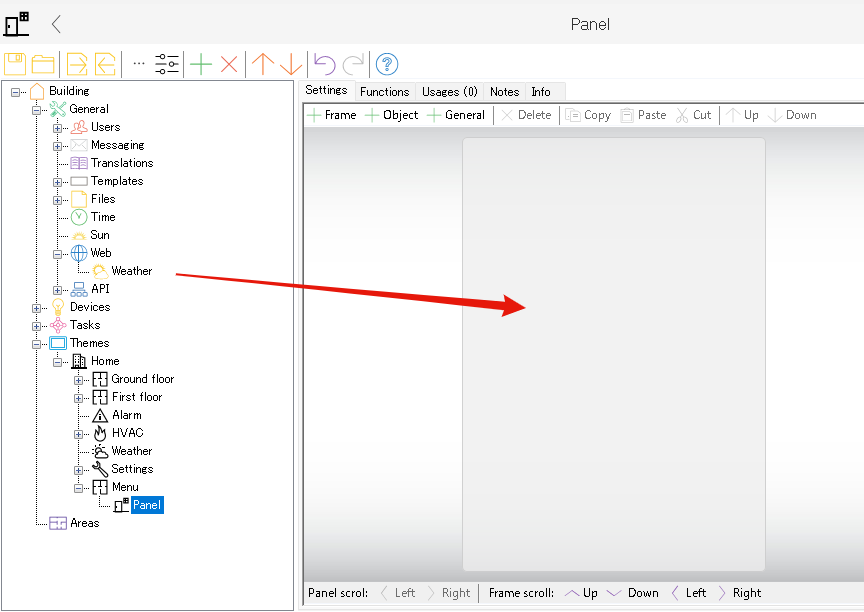This screenshot has width=864, height=612.
Task: Click the Import arrow-left document icon
Action: click(105, 64)
